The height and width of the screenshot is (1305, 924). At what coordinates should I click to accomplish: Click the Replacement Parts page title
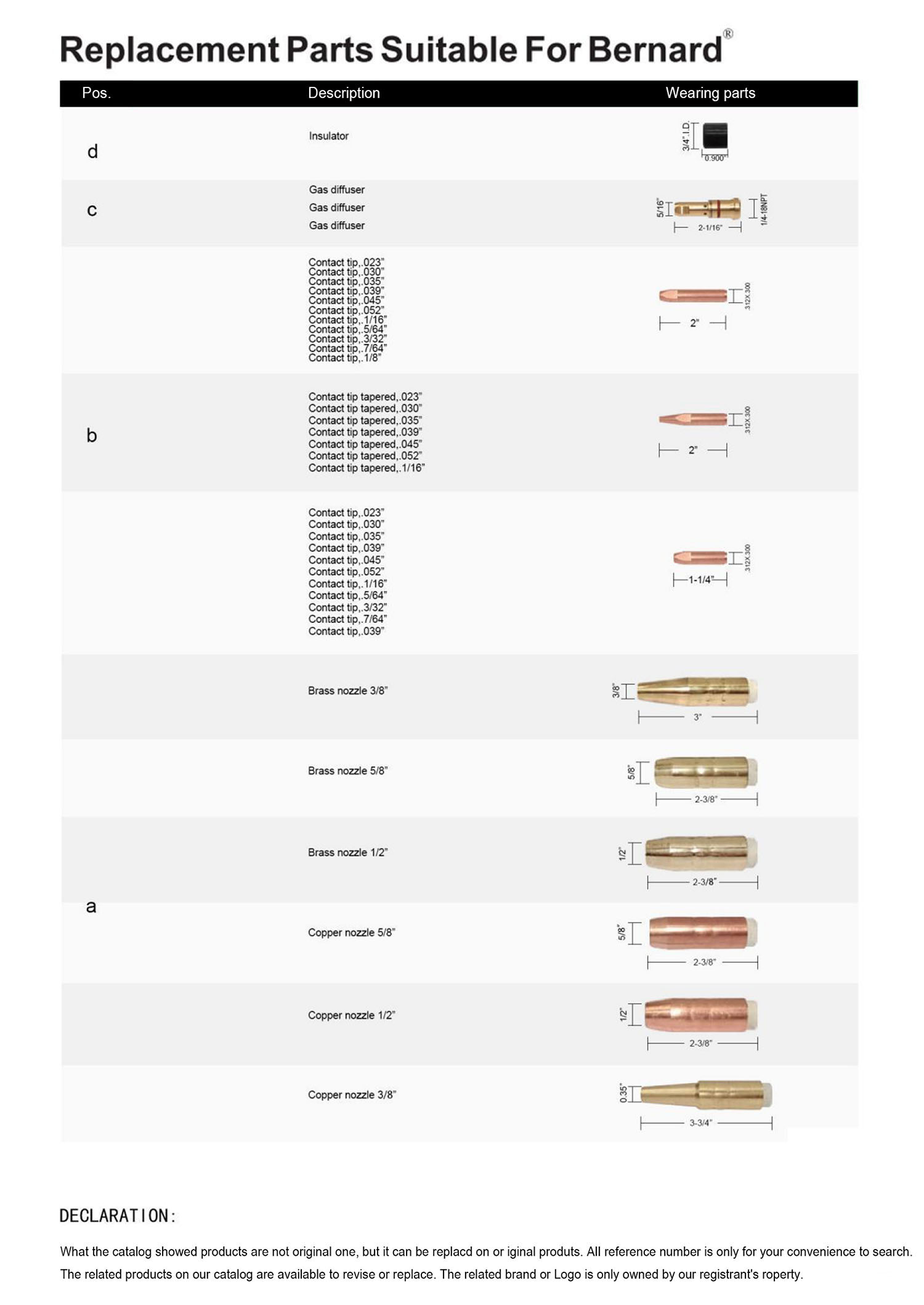(x=391, y=49)
